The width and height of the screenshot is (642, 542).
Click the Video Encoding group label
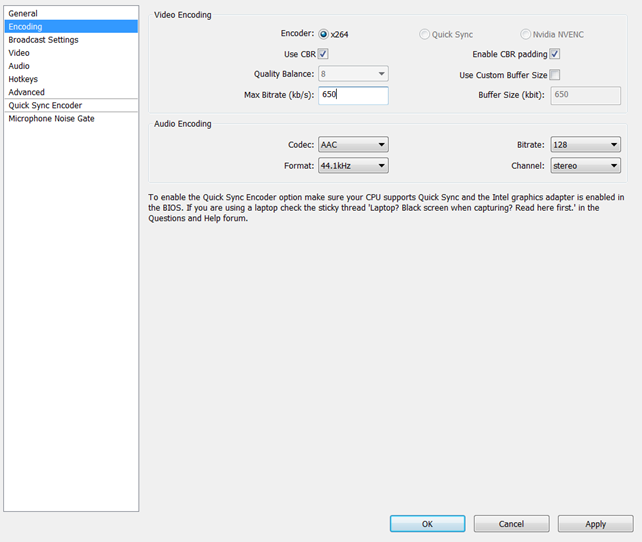coord(183,15)
